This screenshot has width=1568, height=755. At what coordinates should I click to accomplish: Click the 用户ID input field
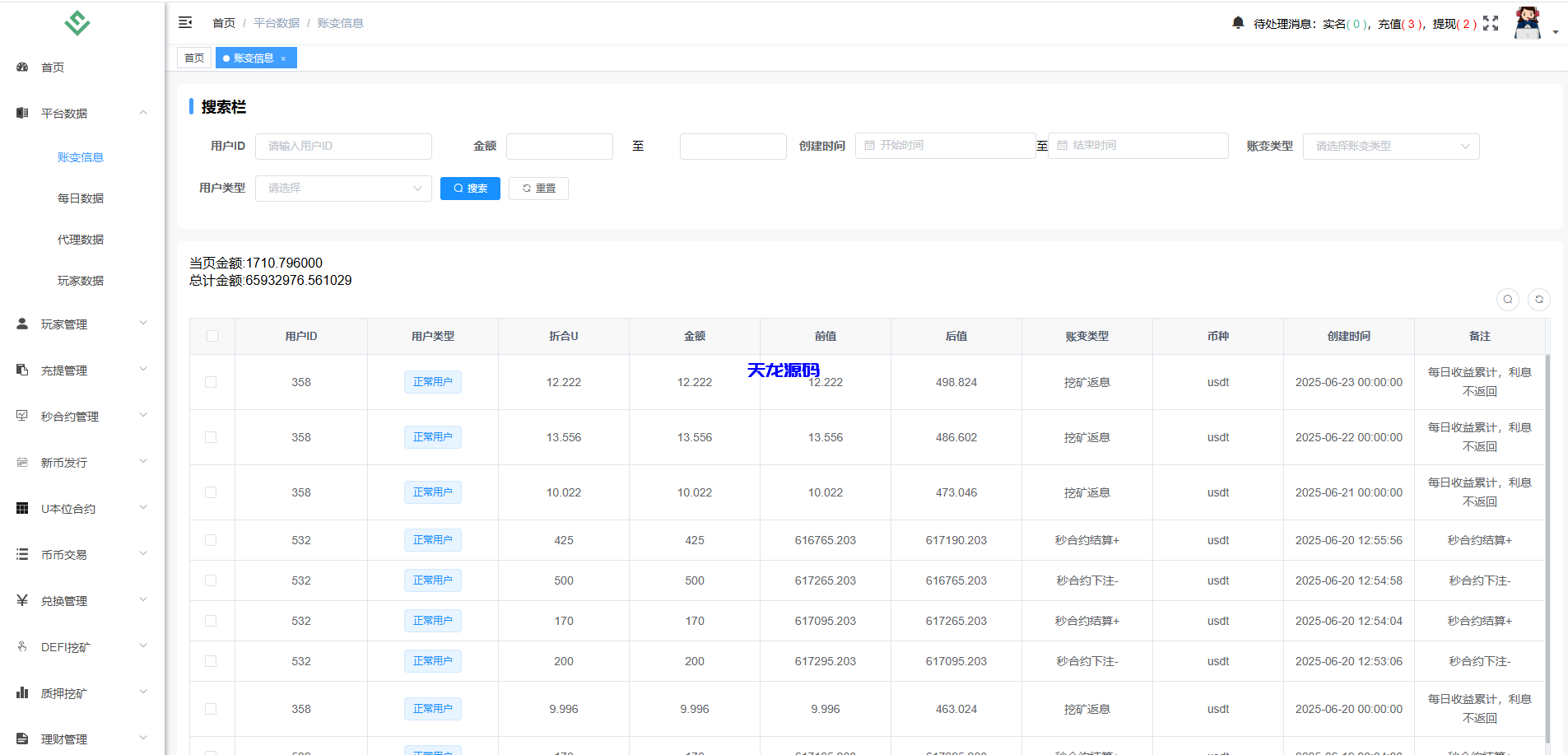(343, 146)
